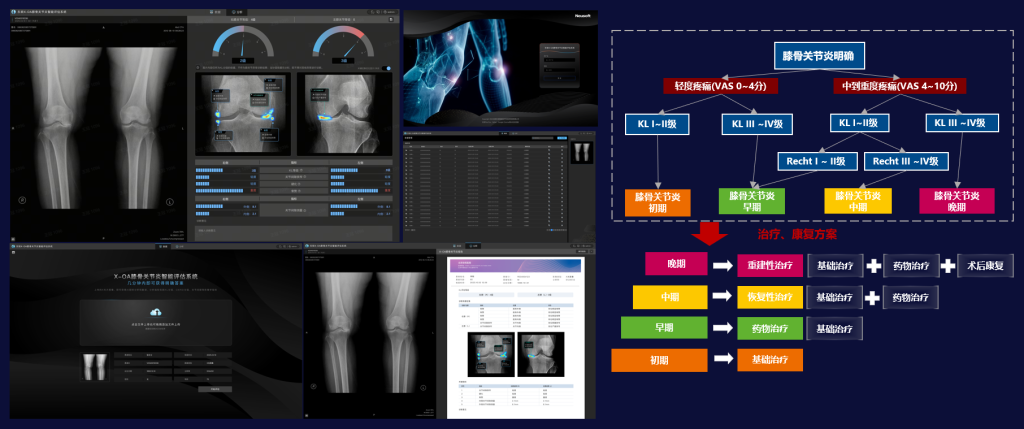Click the left blue severity gauge

click(x=240, y=46)
